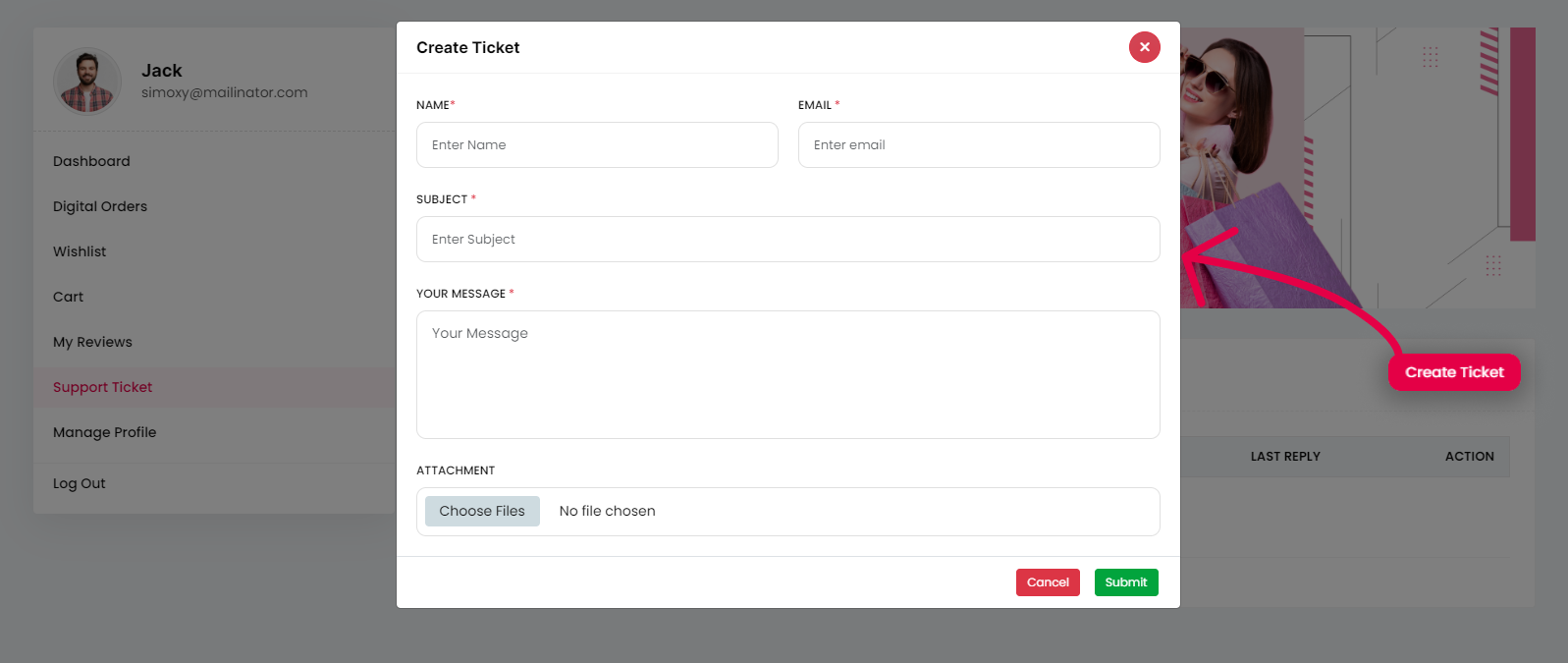The image size is (1568, 663).
Task: Cancel the ticket creation
Action: pos(1048,582)
